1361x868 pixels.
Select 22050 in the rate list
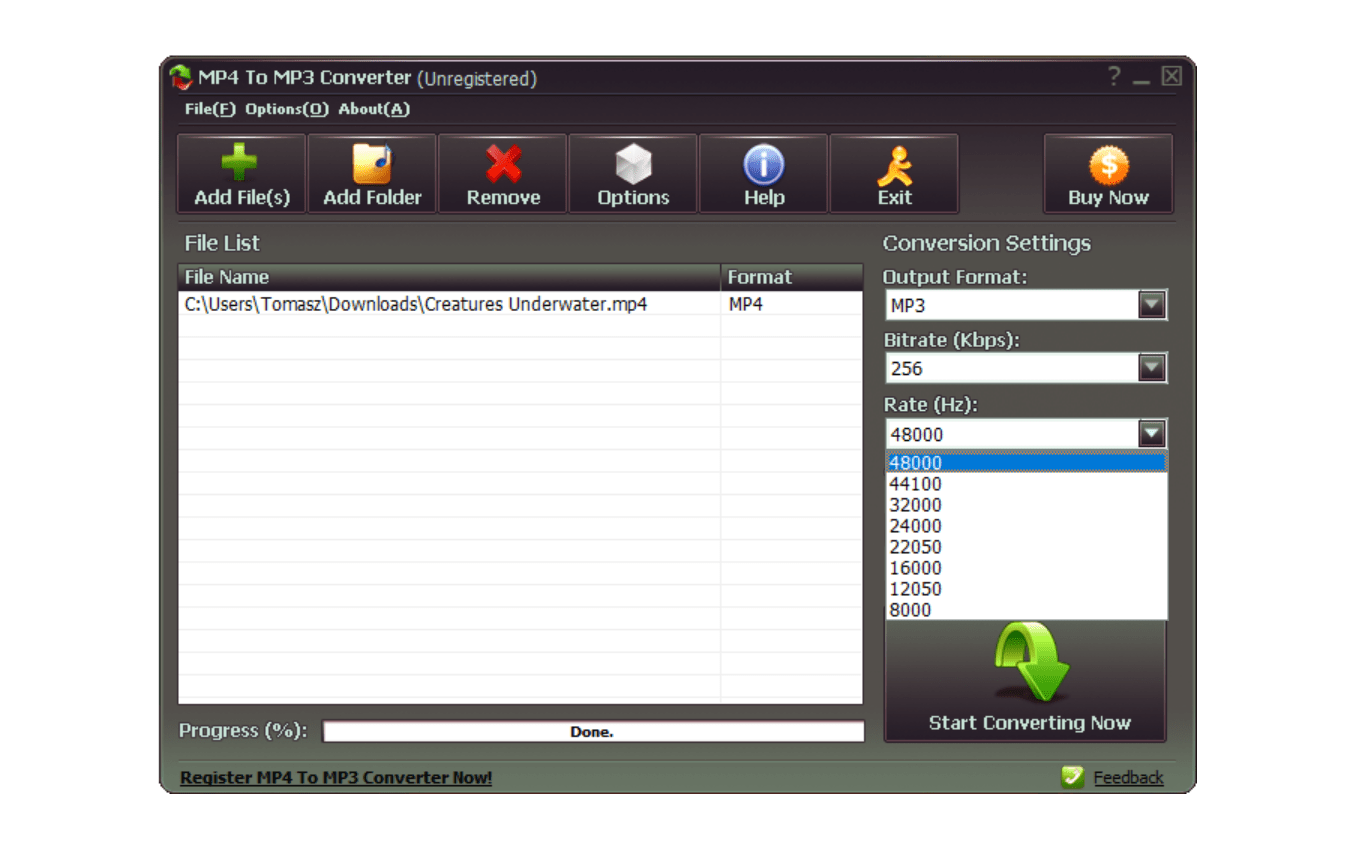tap(1027, 547)
